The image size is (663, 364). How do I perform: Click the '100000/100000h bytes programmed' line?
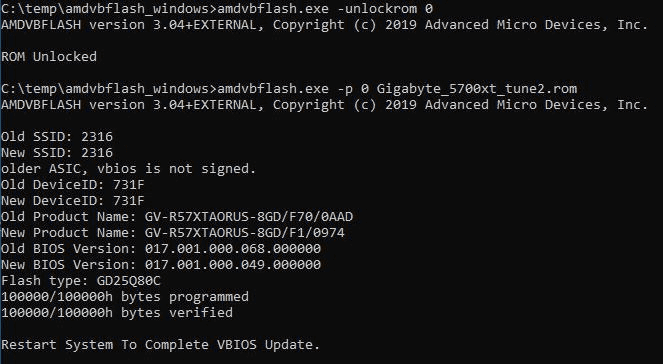[125, 297]
